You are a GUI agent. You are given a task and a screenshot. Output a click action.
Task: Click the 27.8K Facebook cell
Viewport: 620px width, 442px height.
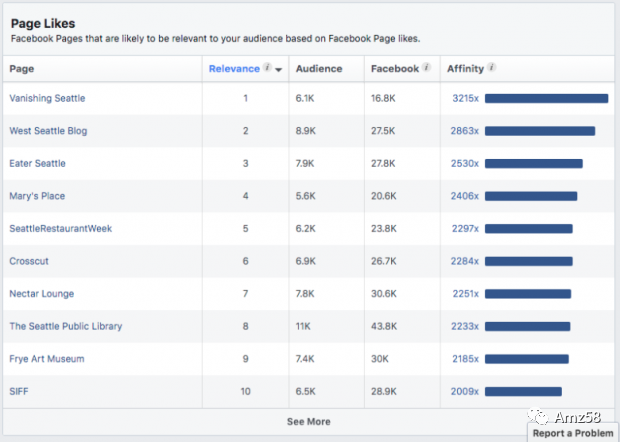pos(383,163)
